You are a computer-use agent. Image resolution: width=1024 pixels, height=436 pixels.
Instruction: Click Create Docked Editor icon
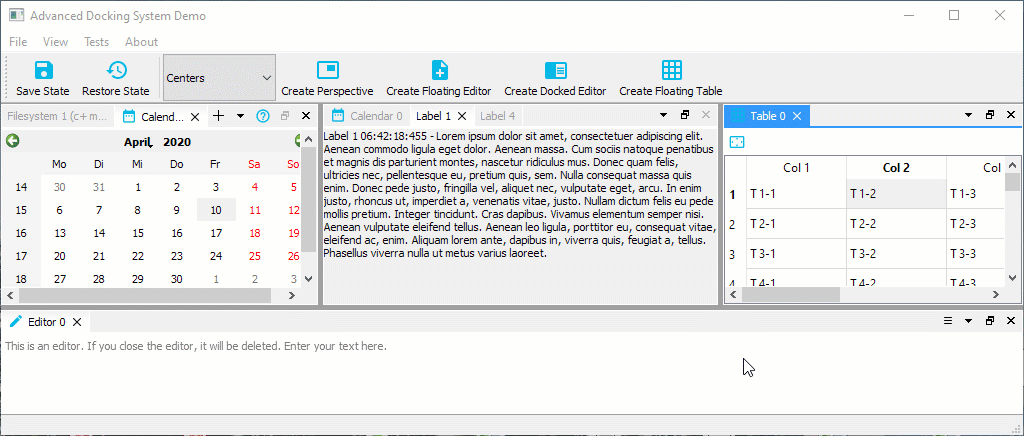click(x=554, y=70)
